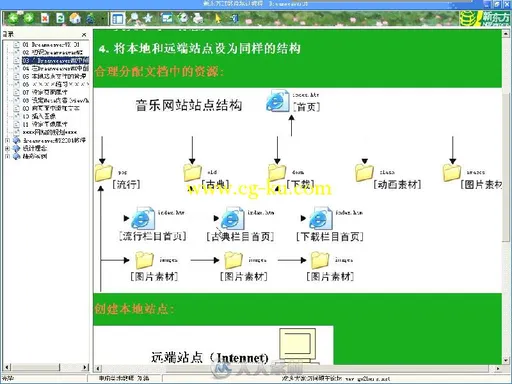Click the picture-window toolbar icon
512x384 pixels.
click(167, 18)
